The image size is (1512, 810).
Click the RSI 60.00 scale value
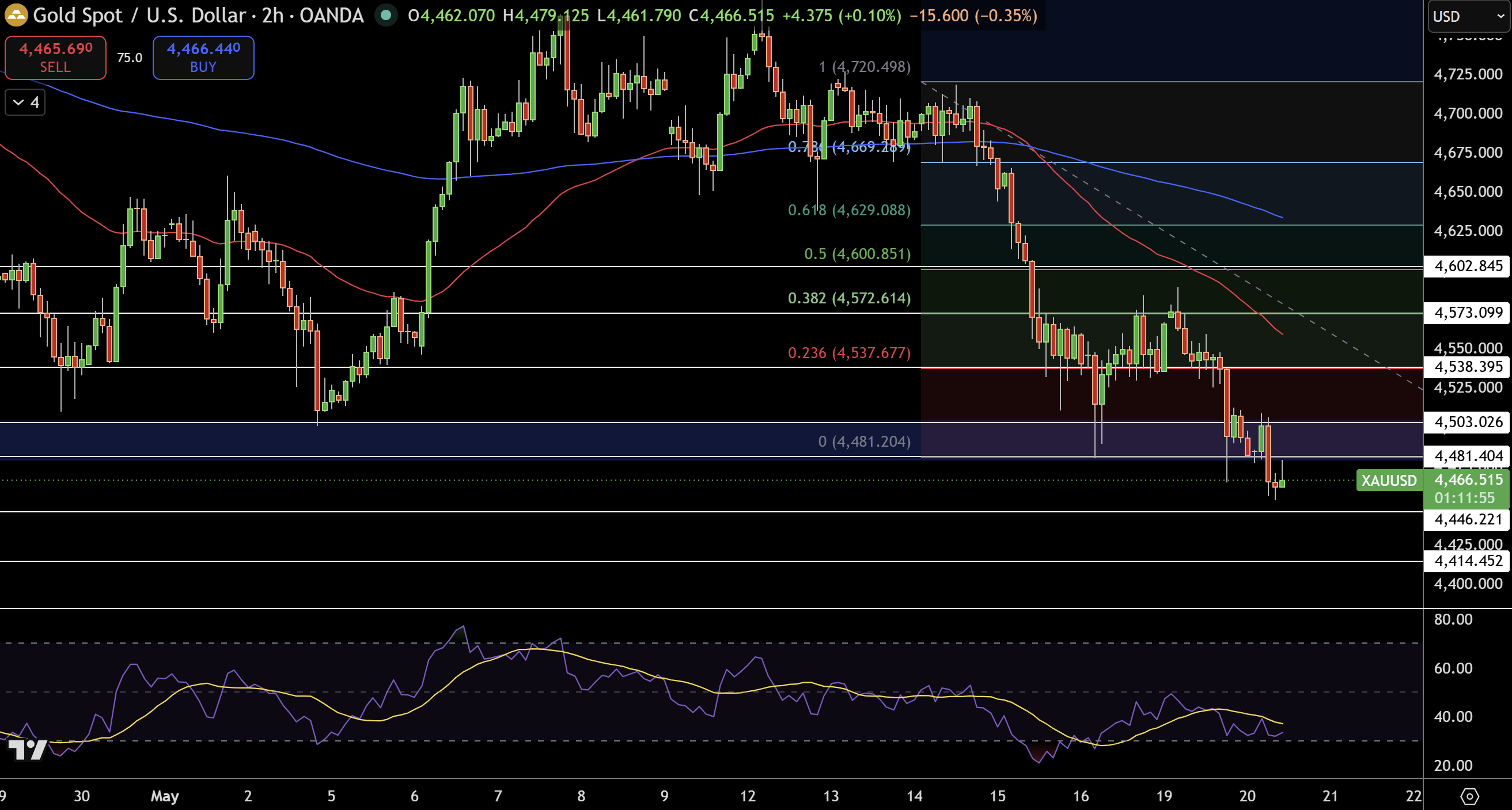pyautogui.click(x=1453, y=668)
